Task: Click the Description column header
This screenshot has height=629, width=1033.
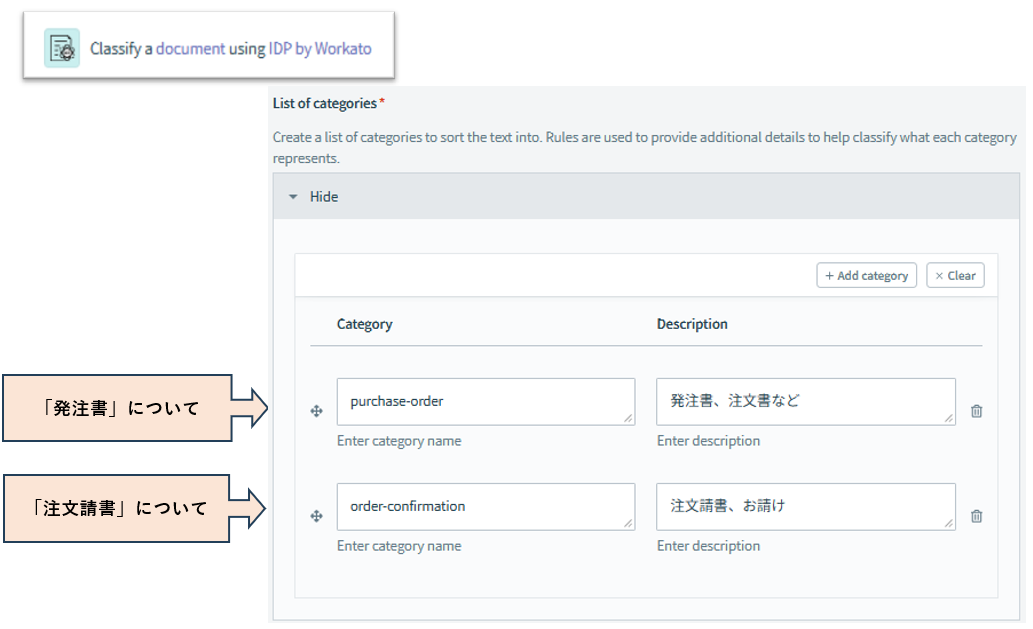Action: (x=692, y=324)
